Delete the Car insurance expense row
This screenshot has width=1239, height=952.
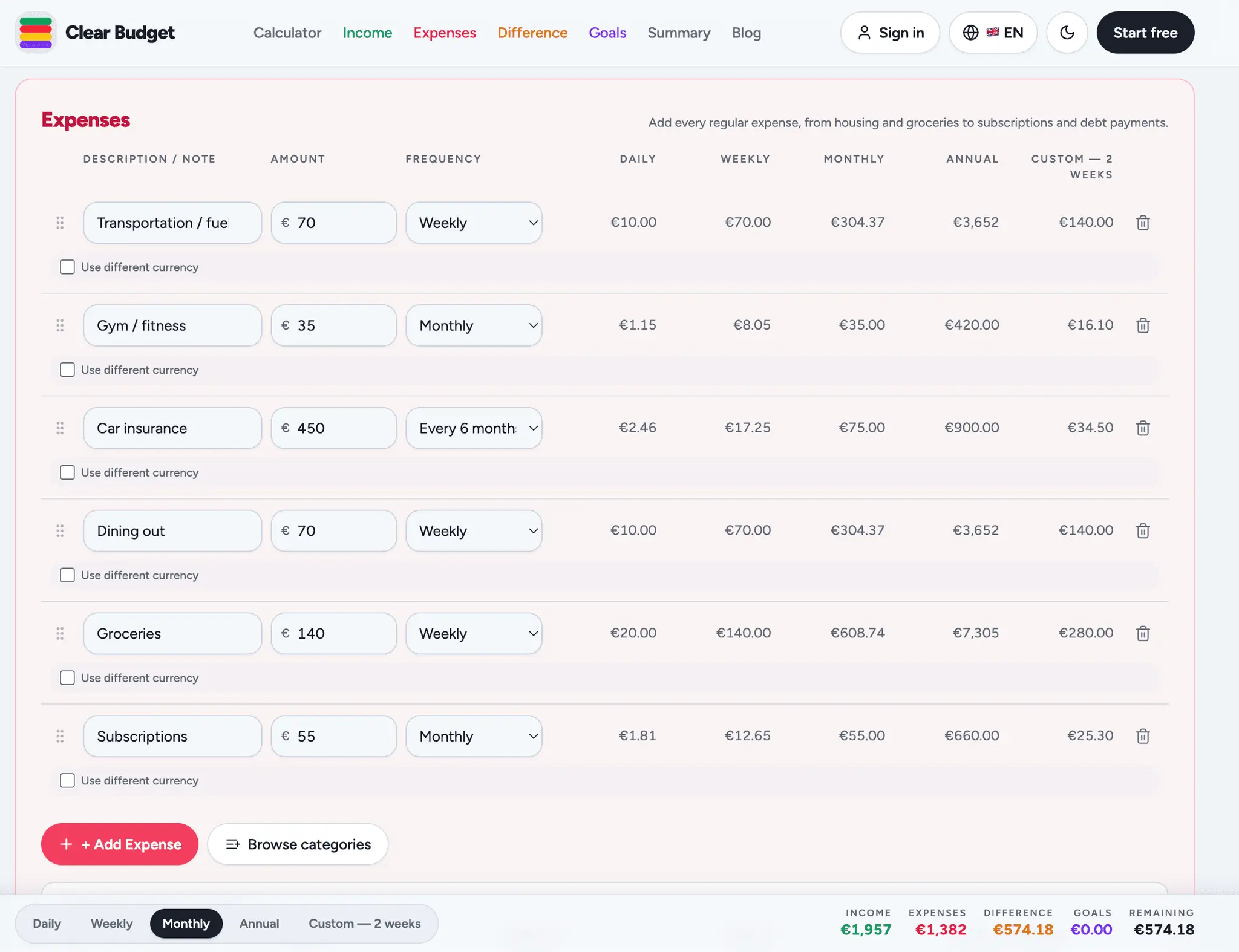1143,428
